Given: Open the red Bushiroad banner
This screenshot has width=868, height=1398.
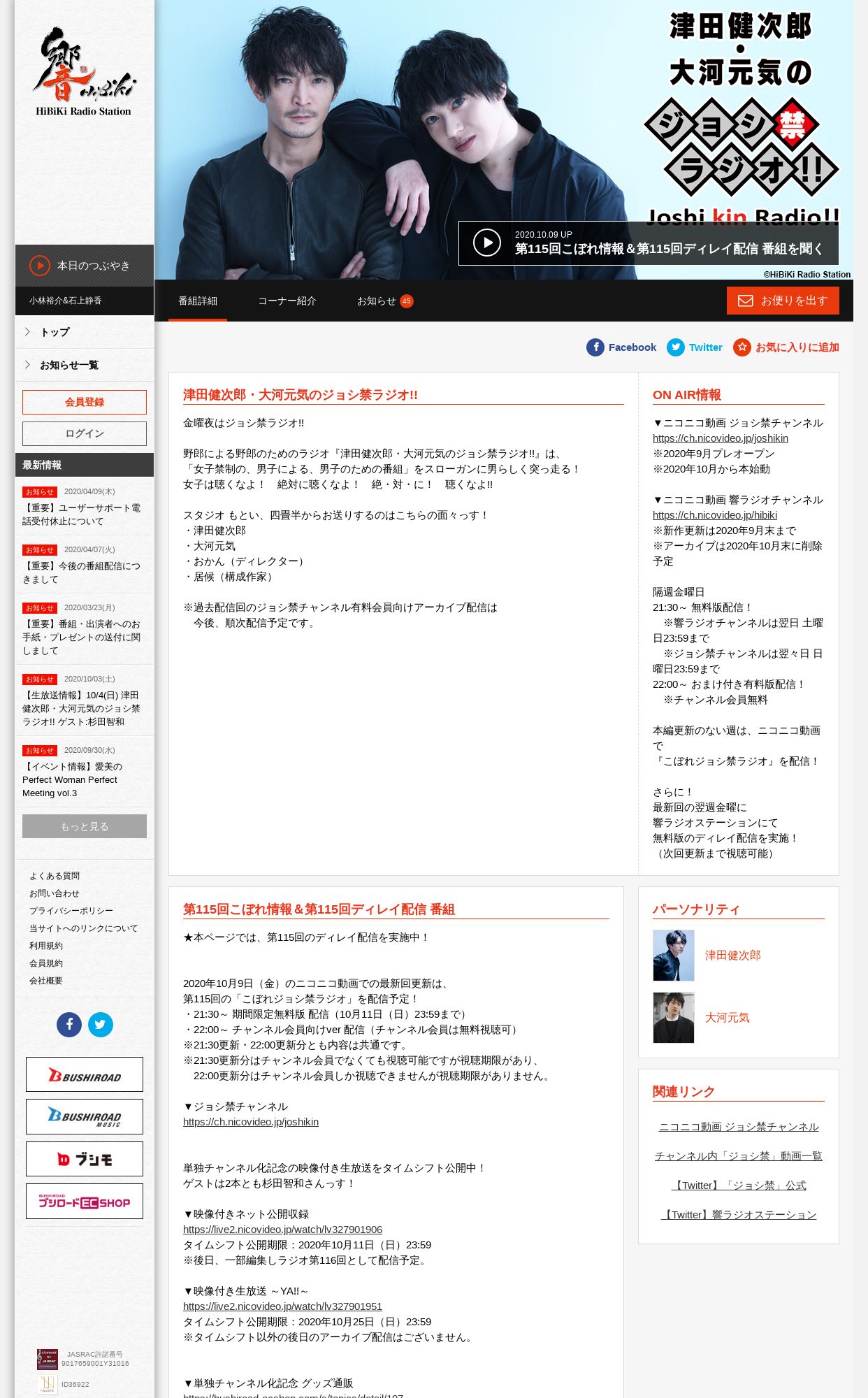Looking at the screenshot, I should click(85, 1074).
